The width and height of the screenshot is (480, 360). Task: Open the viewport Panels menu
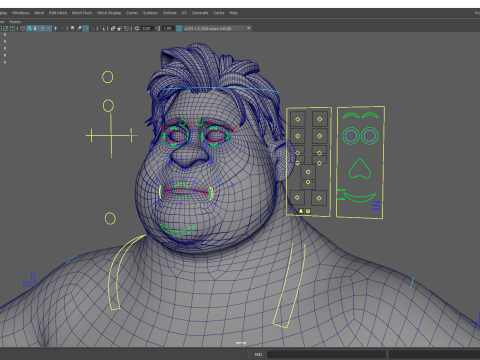tap(15, 22)
